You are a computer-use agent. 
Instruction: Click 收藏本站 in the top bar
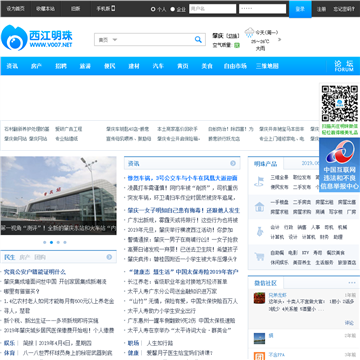45,9
